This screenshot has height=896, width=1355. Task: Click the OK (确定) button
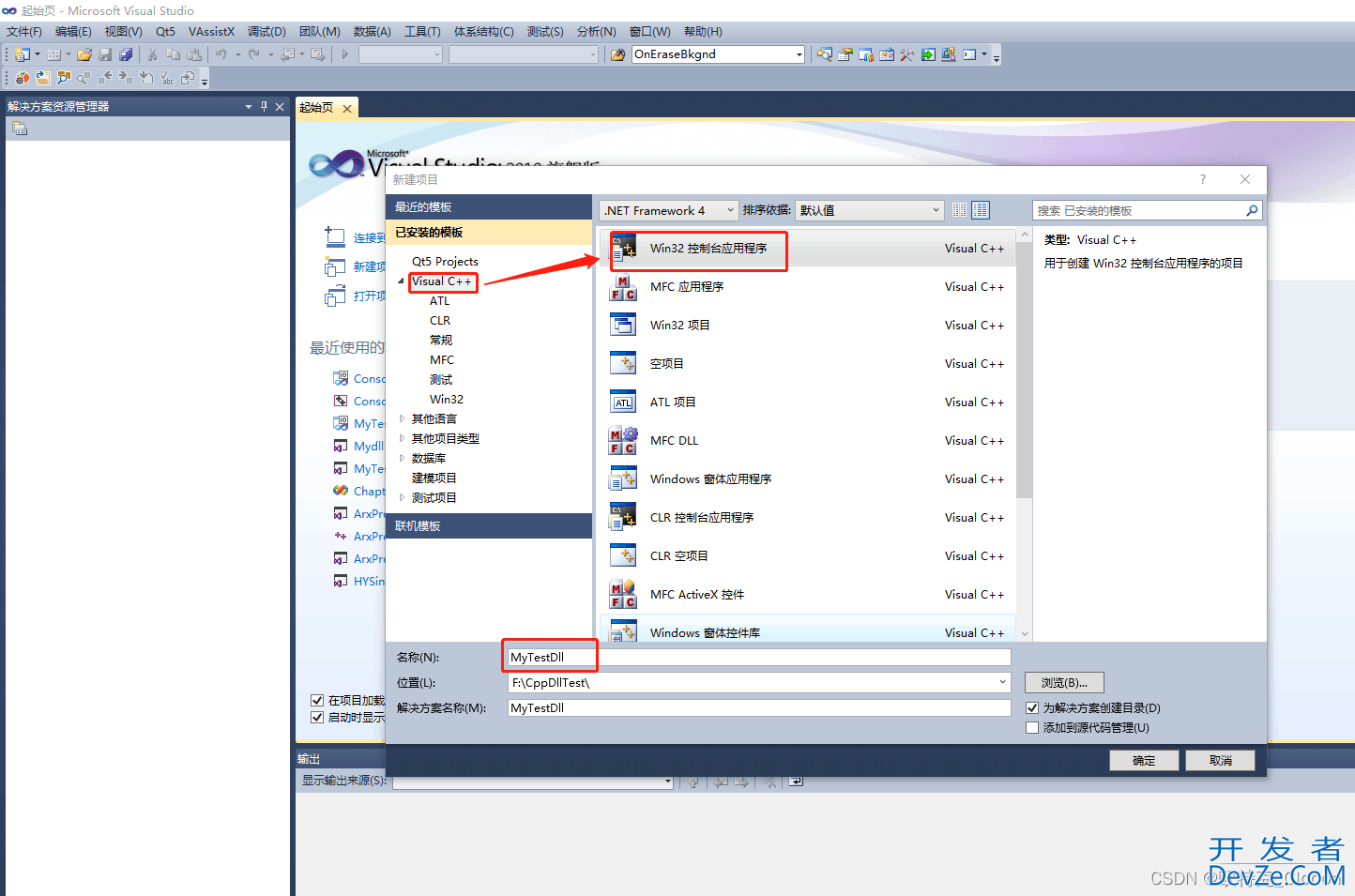(x=1144, y=760)
